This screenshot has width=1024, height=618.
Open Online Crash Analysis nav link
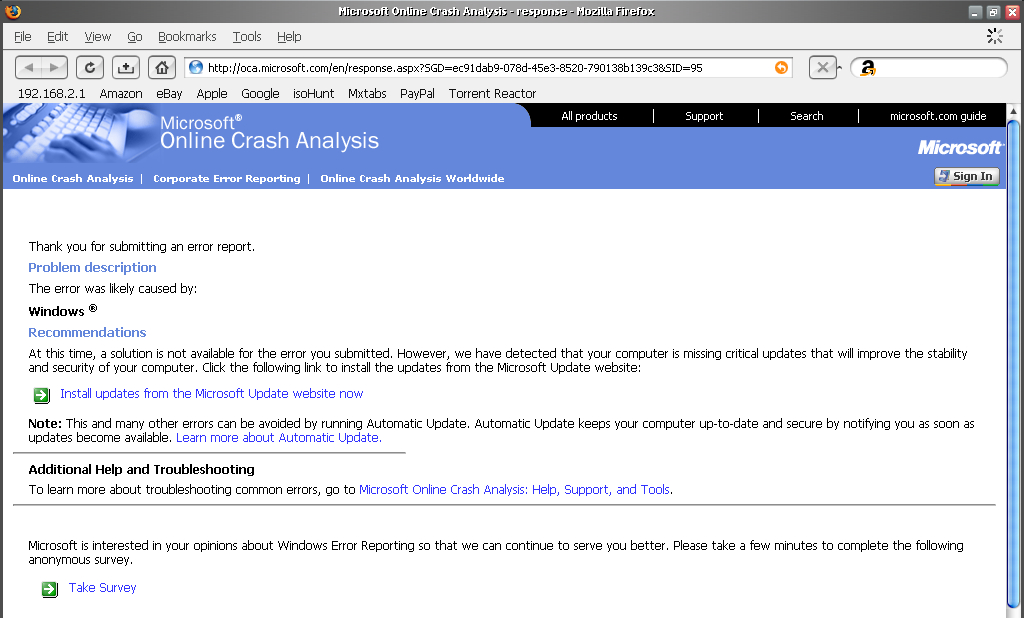coord(72,178)
